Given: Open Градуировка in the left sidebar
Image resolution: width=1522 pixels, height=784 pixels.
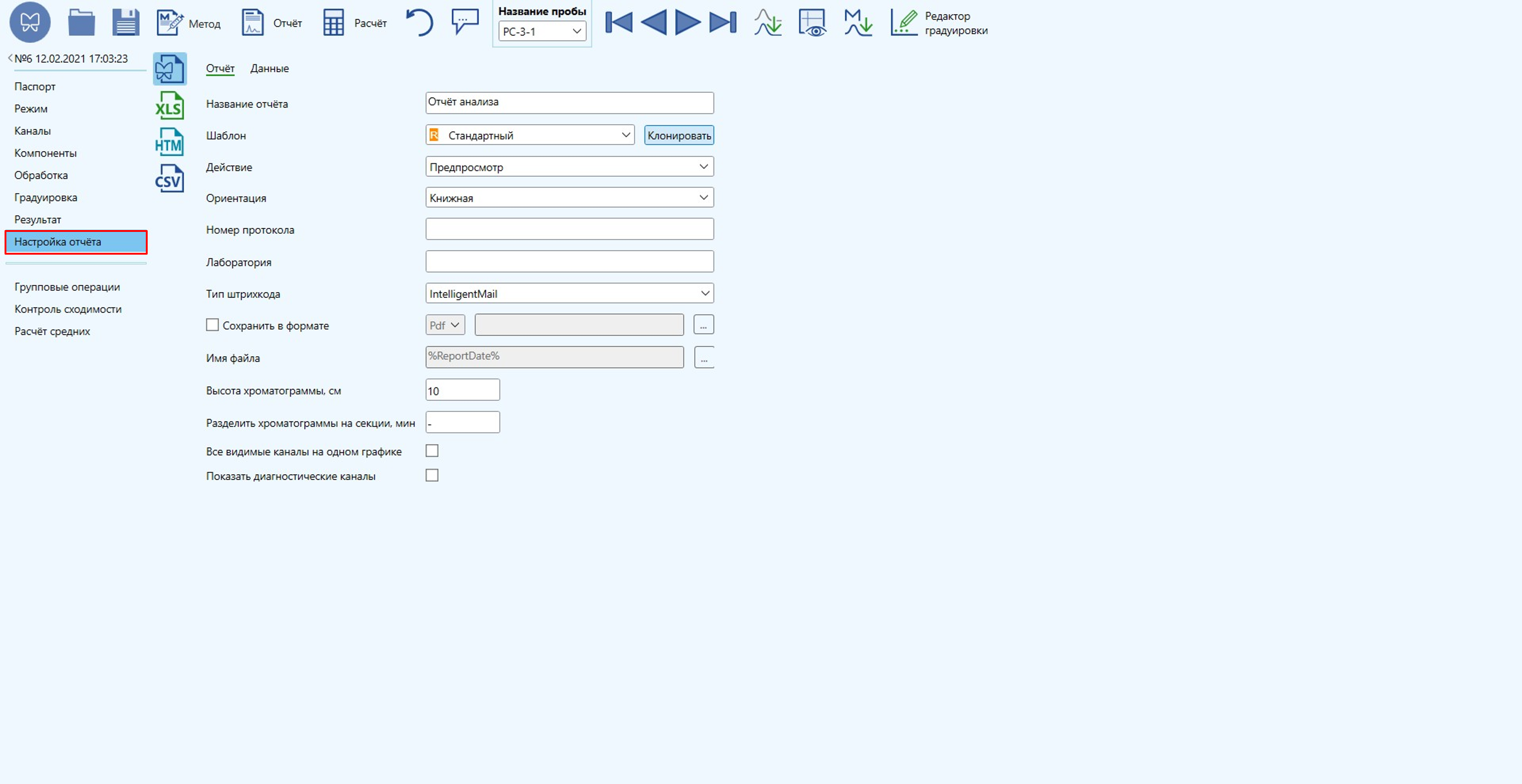Looking at the screenshot, I should [46, 197].
